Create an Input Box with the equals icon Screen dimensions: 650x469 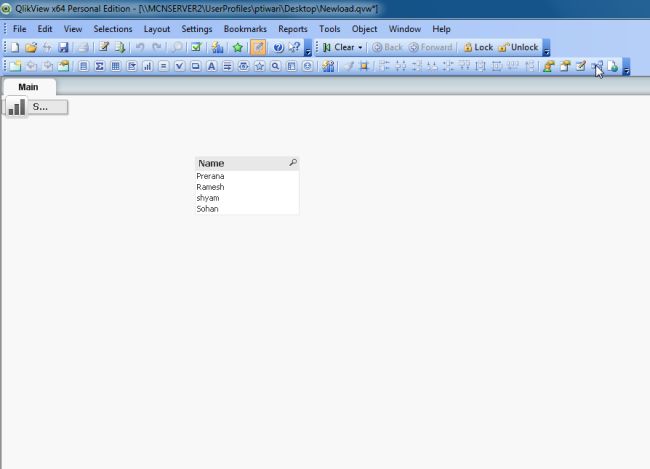point(164,66)
